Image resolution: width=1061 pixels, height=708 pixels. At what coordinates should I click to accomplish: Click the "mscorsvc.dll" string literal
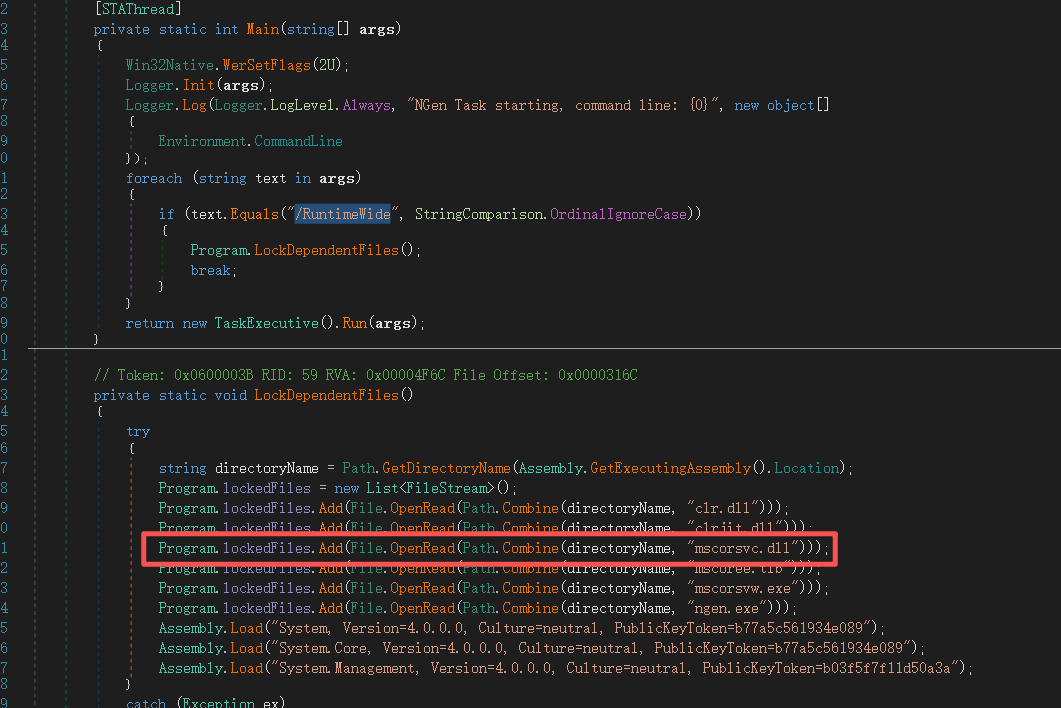pos(742,548)
